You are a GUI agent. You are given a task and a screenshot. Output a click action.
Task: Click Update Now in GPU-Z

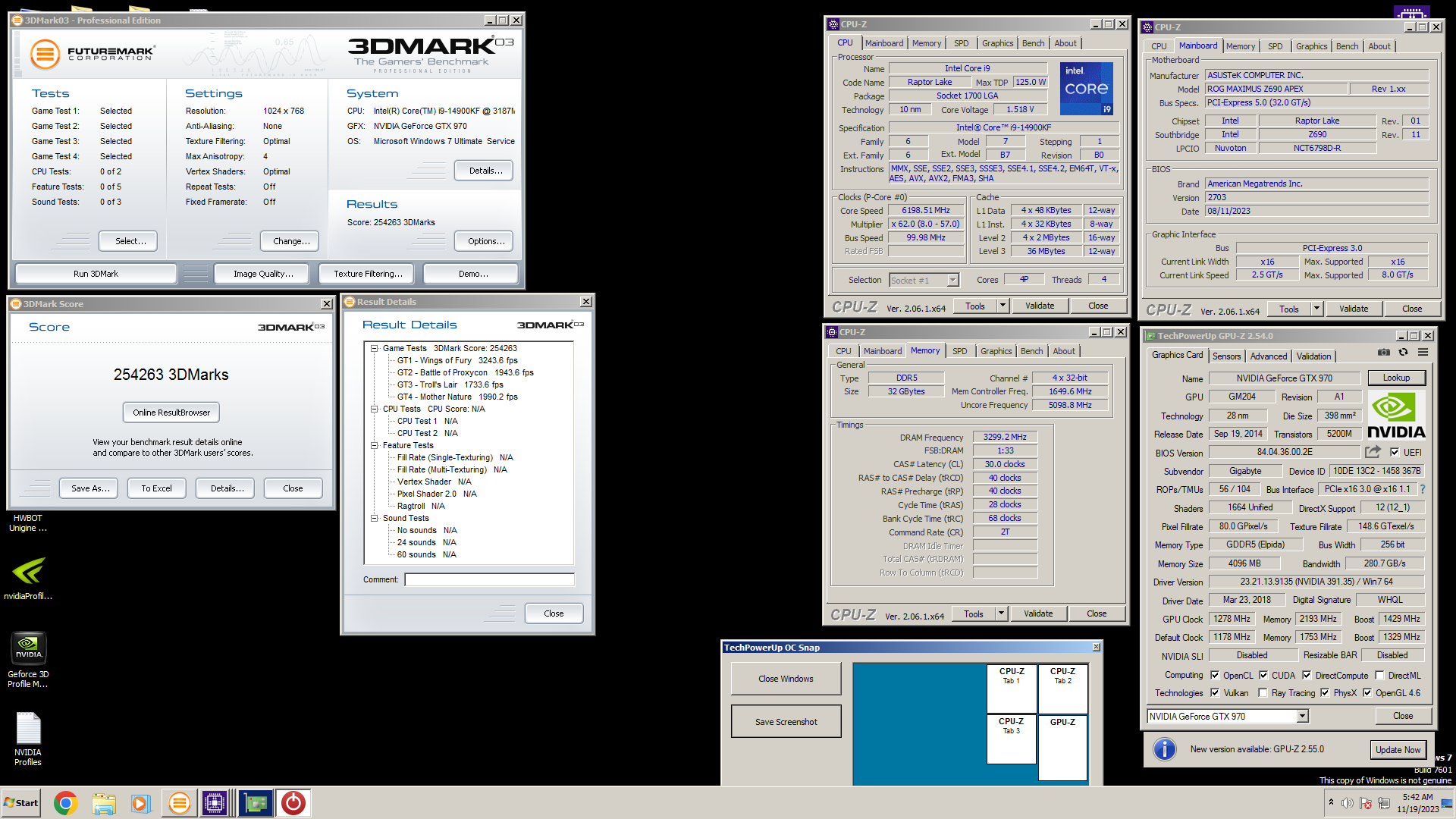tap(1398, 749)
